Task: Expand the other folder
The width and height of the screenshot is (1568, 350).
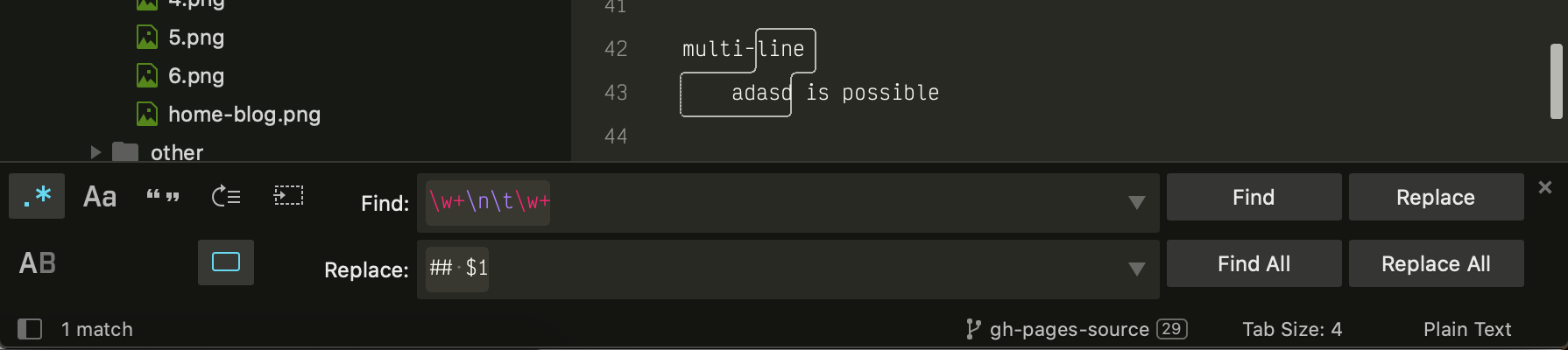Action: (95, 152)
